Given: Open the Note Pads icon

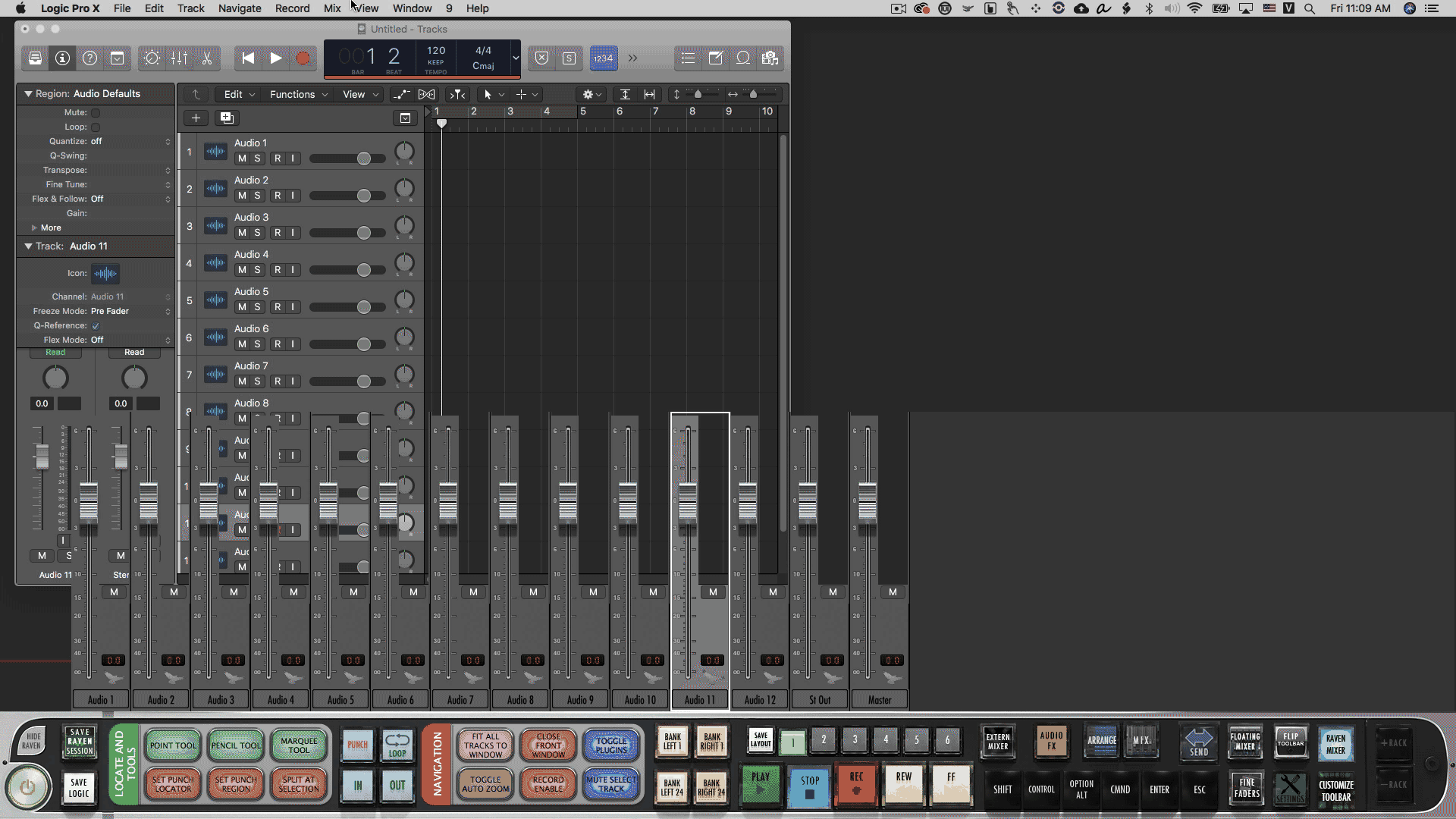Looking at the screenshot, I should 715,58.
